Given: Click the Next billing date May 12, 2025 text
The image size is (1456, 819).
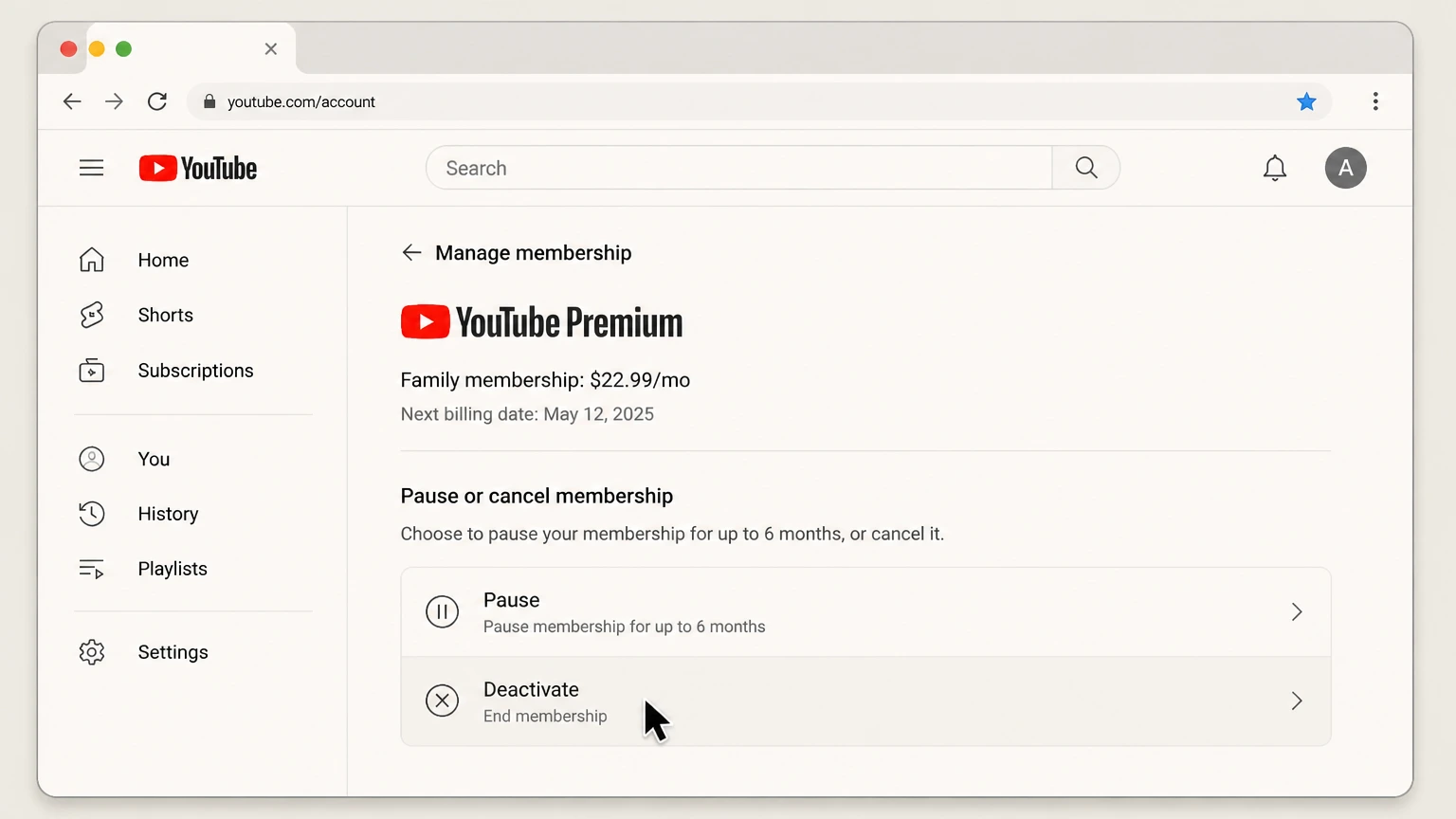Looking at the screenshot, I should [x=527, y=414].
